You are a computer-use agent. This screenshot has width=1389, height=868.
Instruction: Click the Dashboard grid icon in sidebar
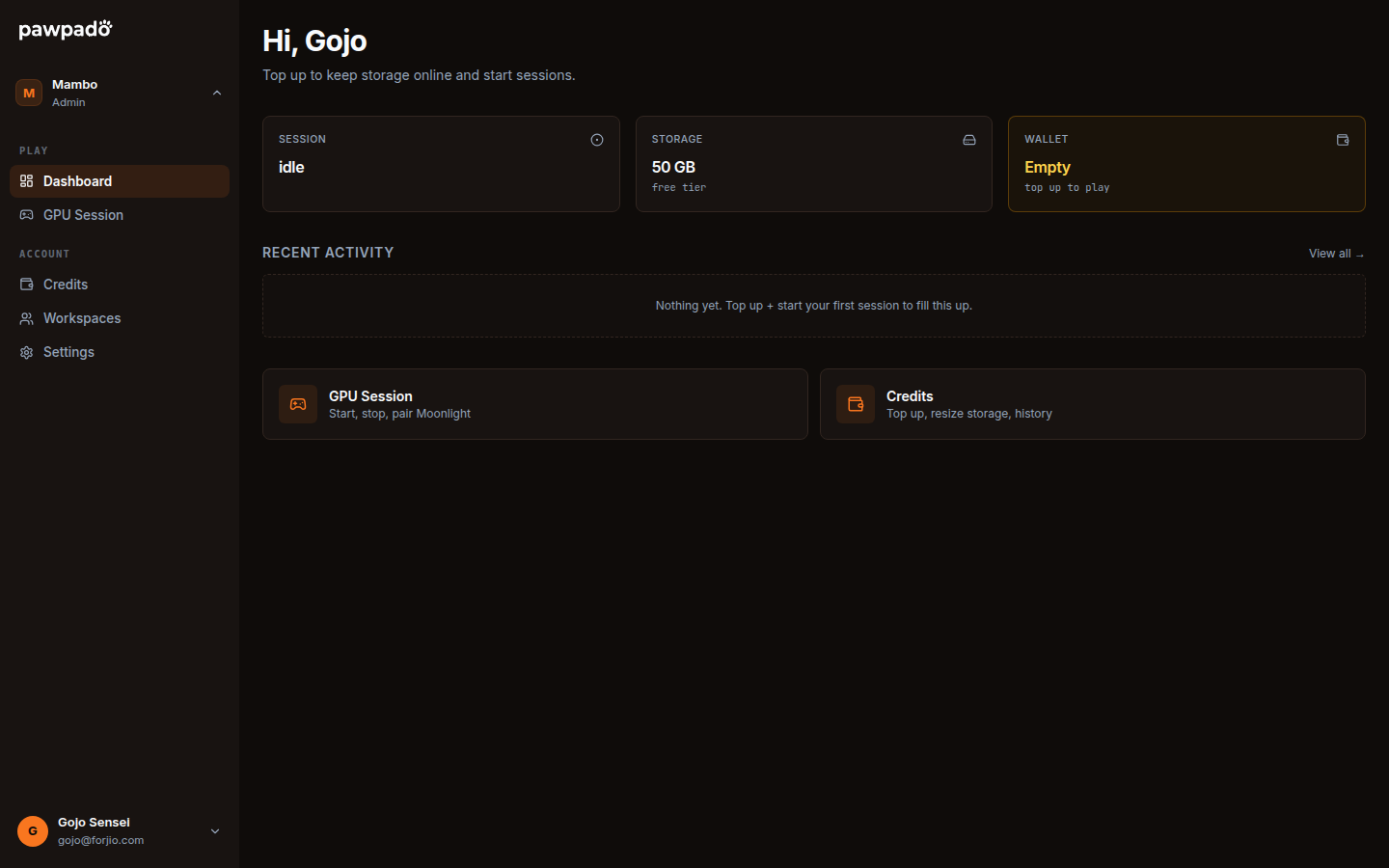(x=27, y=181)
